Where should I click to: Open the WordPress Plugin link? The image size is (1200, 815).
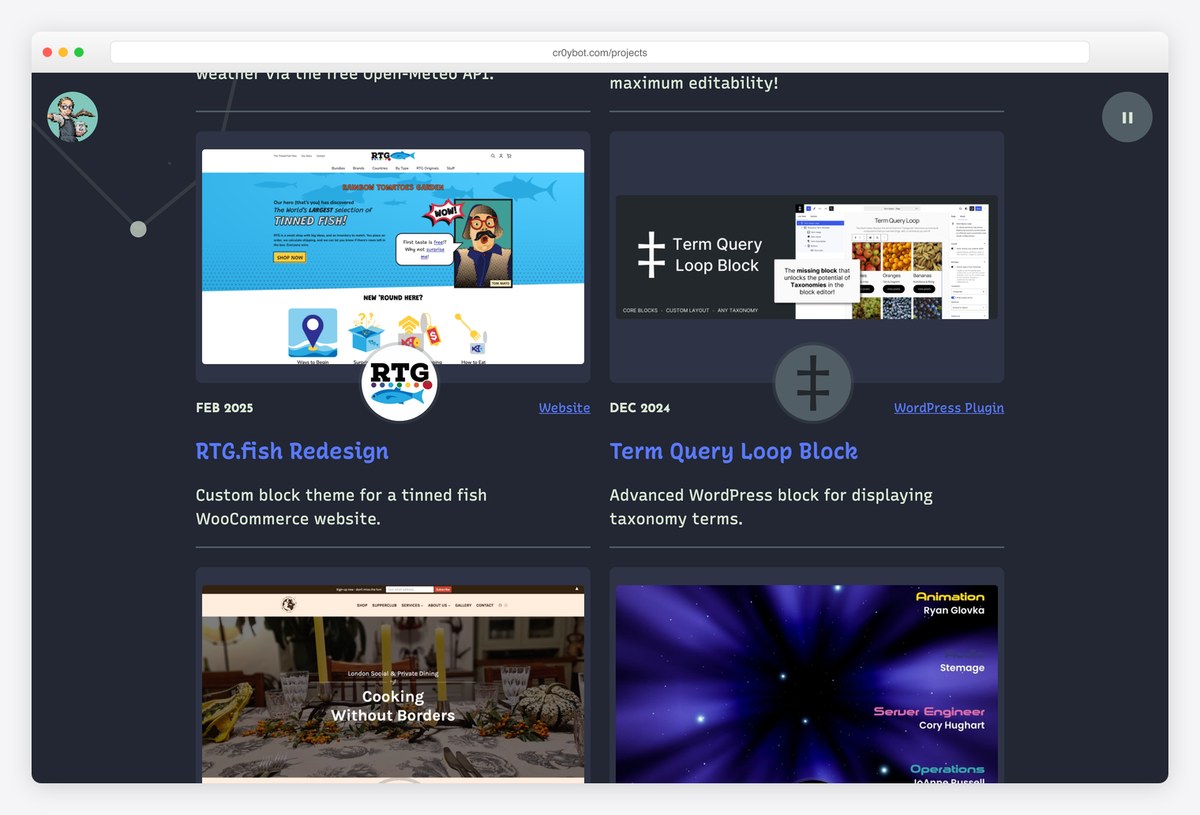949,408
